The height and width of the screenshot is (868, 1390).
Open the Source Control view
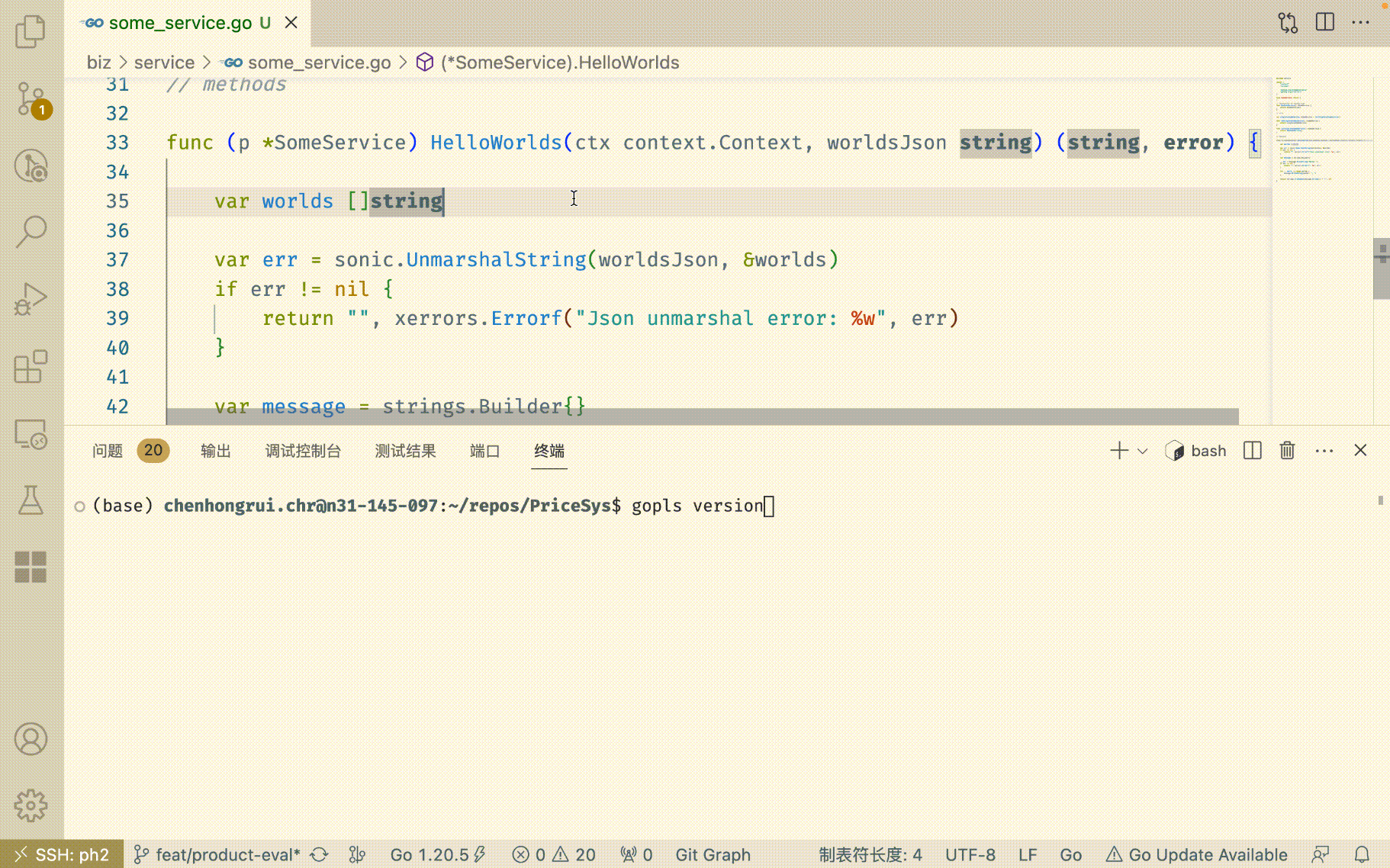31,99
